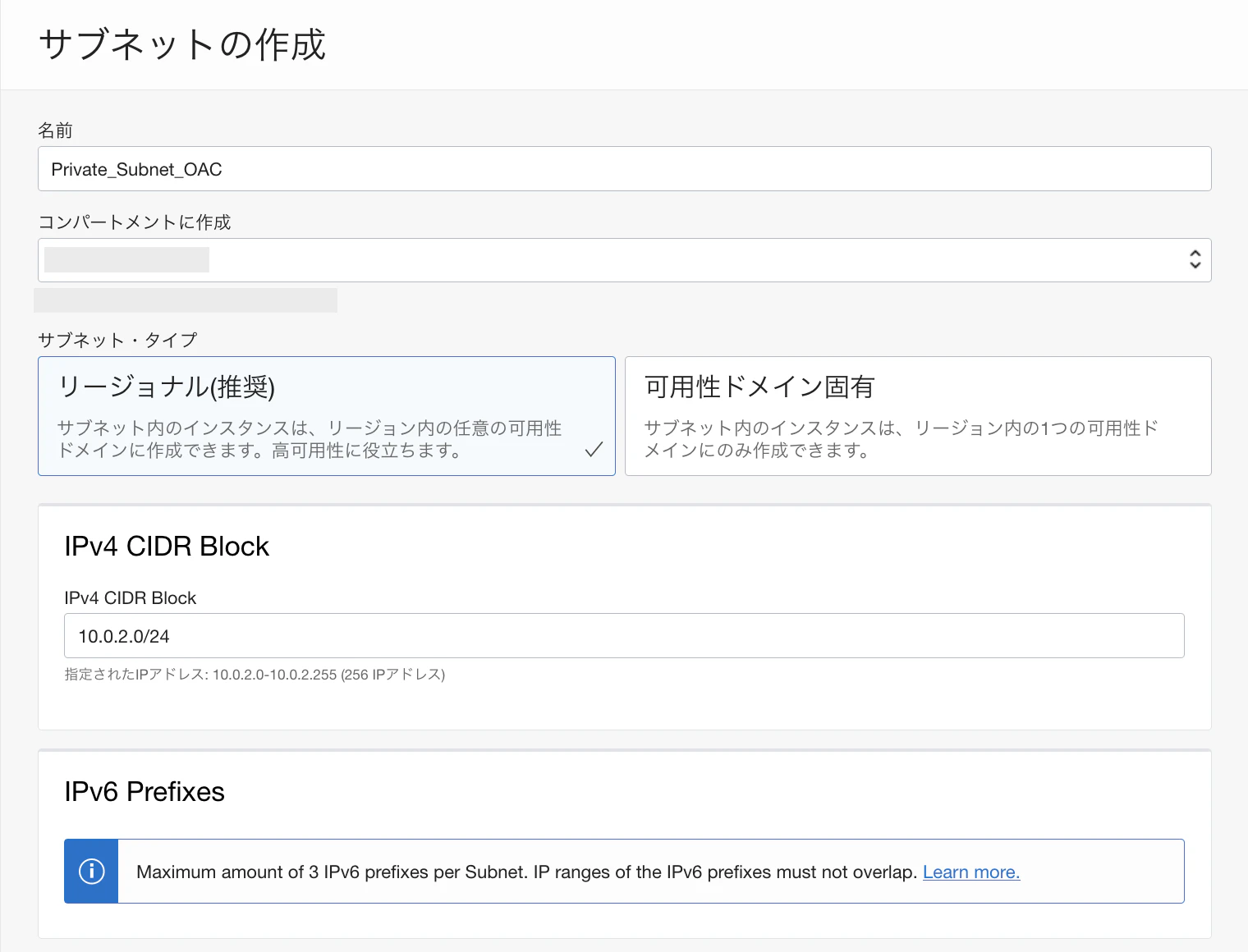Click the checkmark on the リージョナル(推奨) card
This screenshot has width=1248, height=952.
click(x=594, y=449)
